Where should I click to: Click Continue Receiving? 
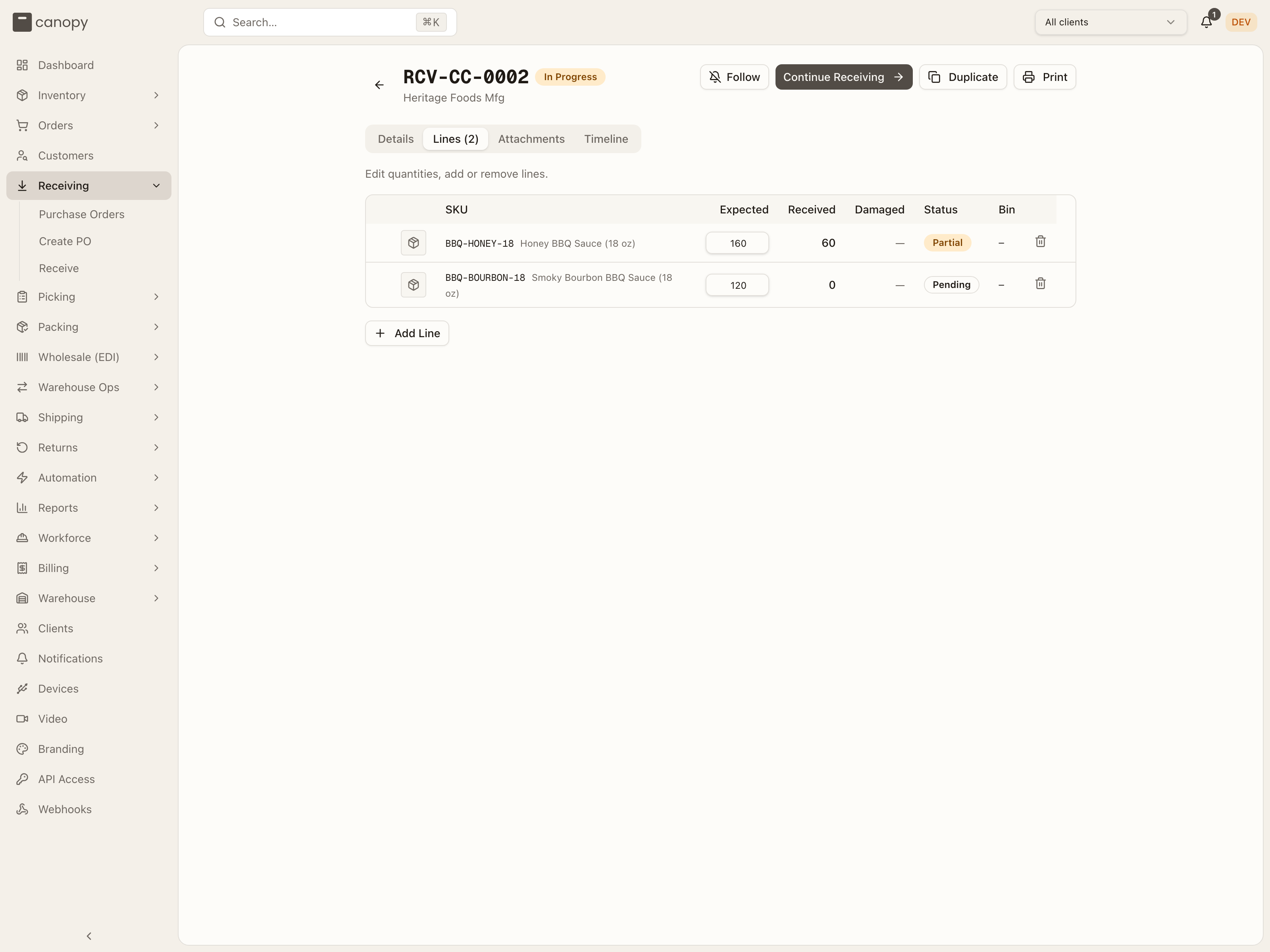[x=843, y=77]
